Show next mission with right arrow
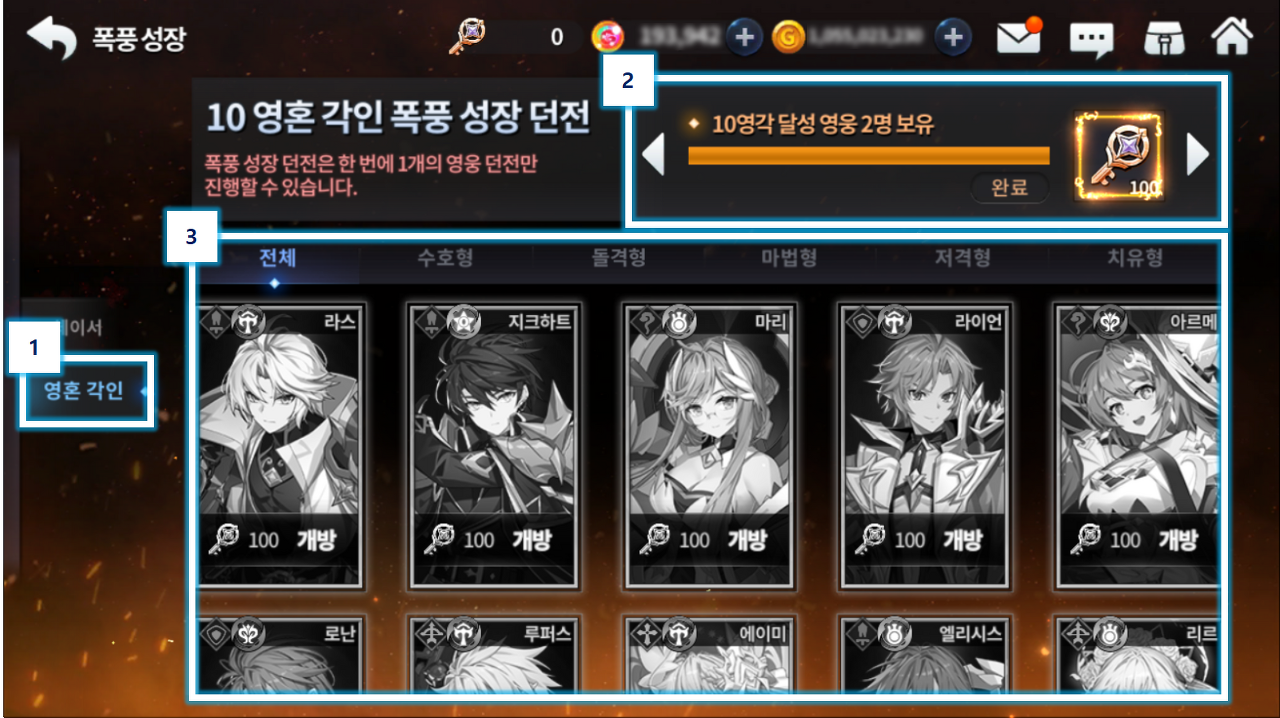The width and height of the screenshot is (1280, 718). 1197,154
